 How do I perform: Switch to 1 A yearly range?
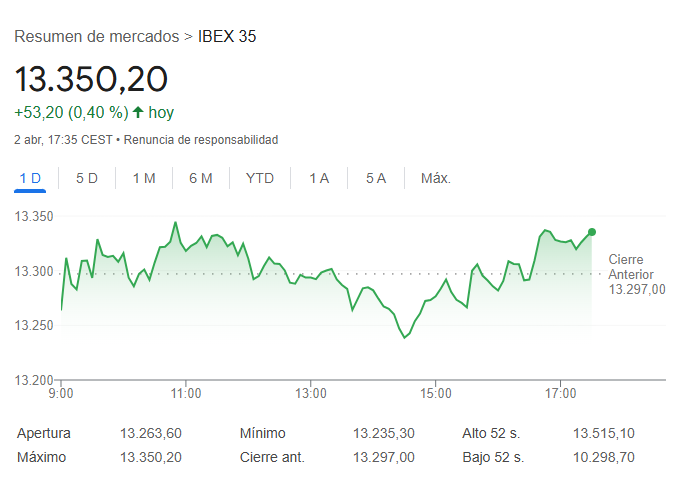319,179
